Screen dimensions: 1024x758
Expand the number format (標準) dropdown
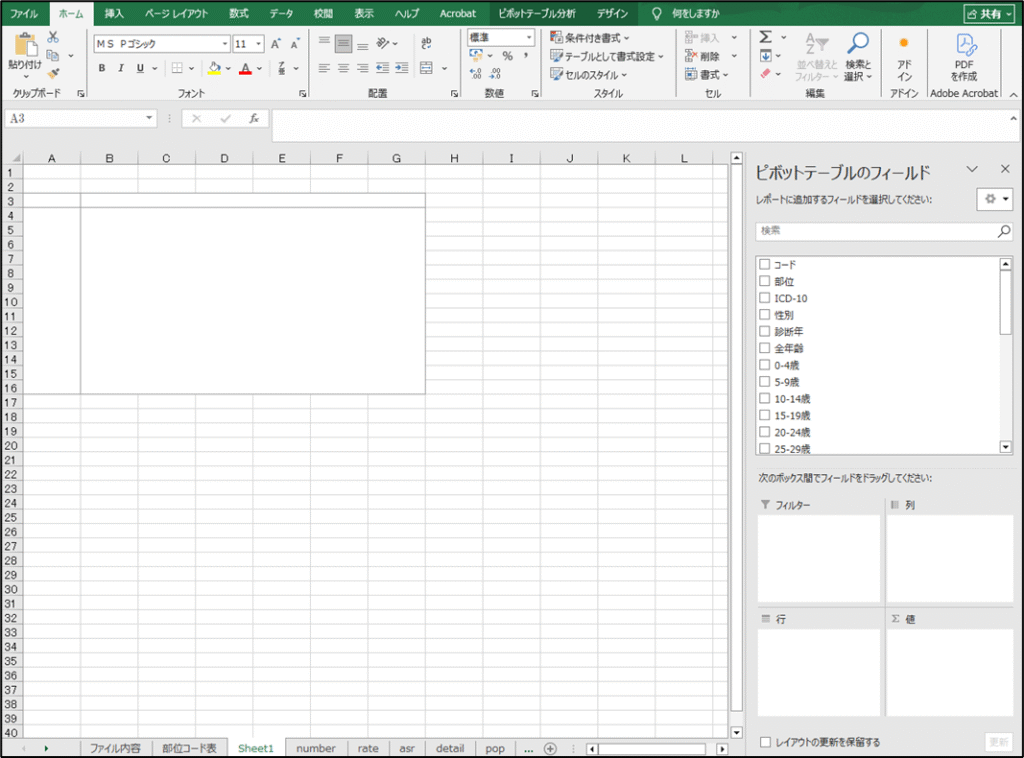530,38
